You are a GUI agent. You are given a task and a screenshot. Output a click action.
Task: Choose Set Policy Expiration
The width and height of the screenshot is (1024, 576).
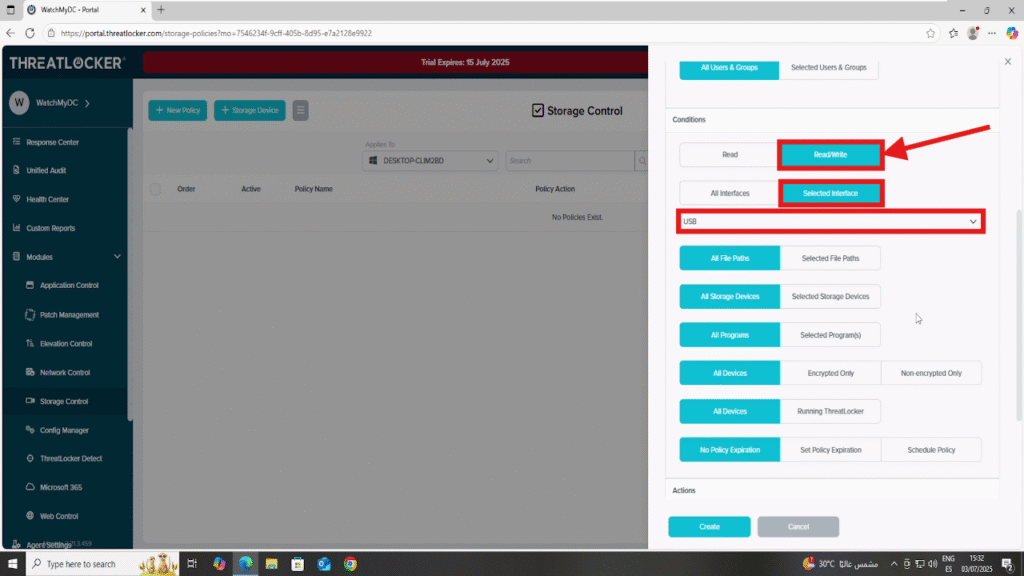tap(830, 450)
